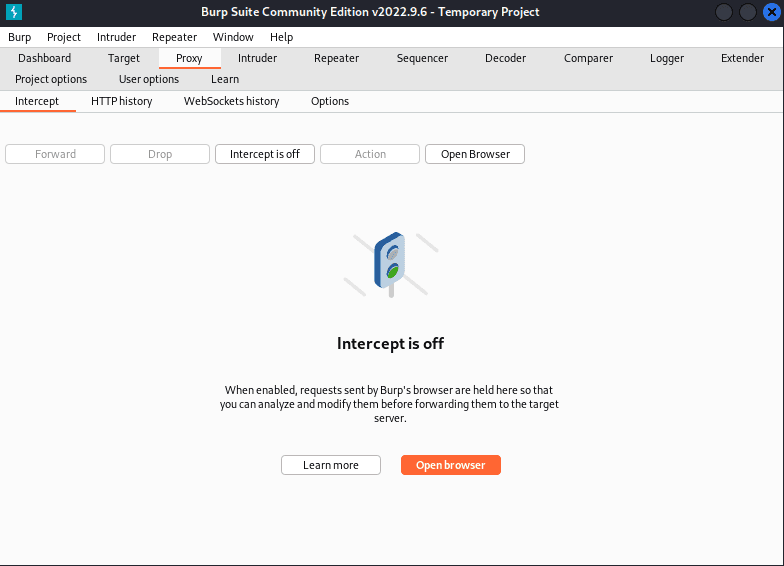
Task: Go to the Decoder tab
Action: [505, 58]
